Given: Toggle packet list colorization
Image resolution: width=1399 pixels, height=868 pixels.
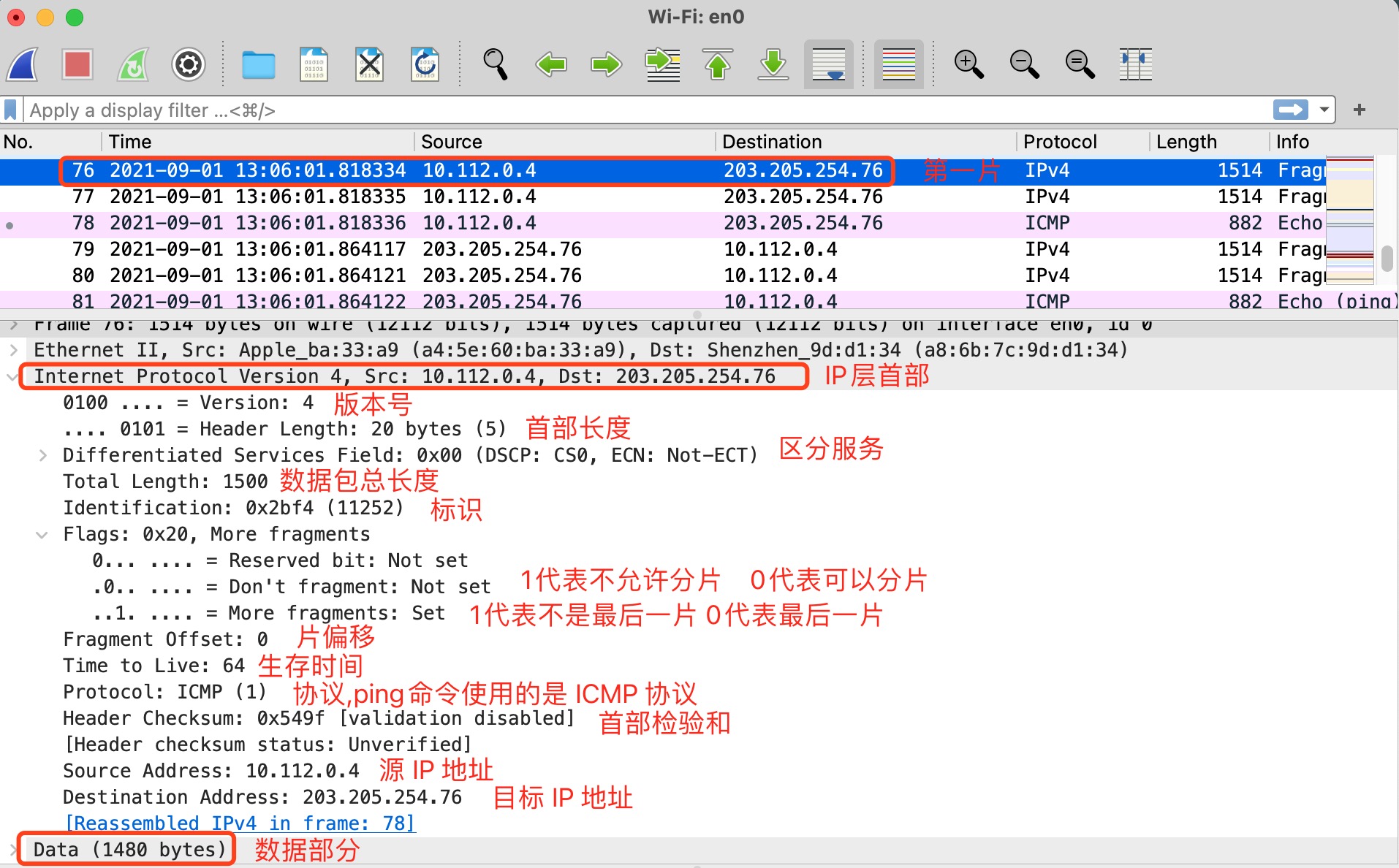Looking at the screenshot, I should pos(898,65).
